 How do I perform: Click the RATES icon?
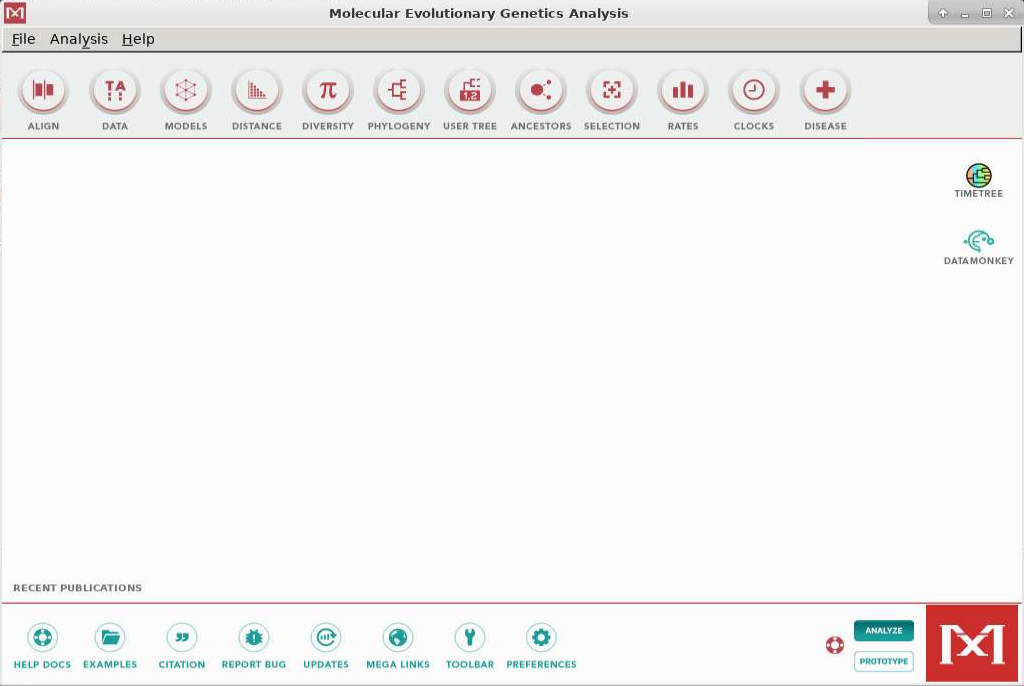[x=682, y=90]
